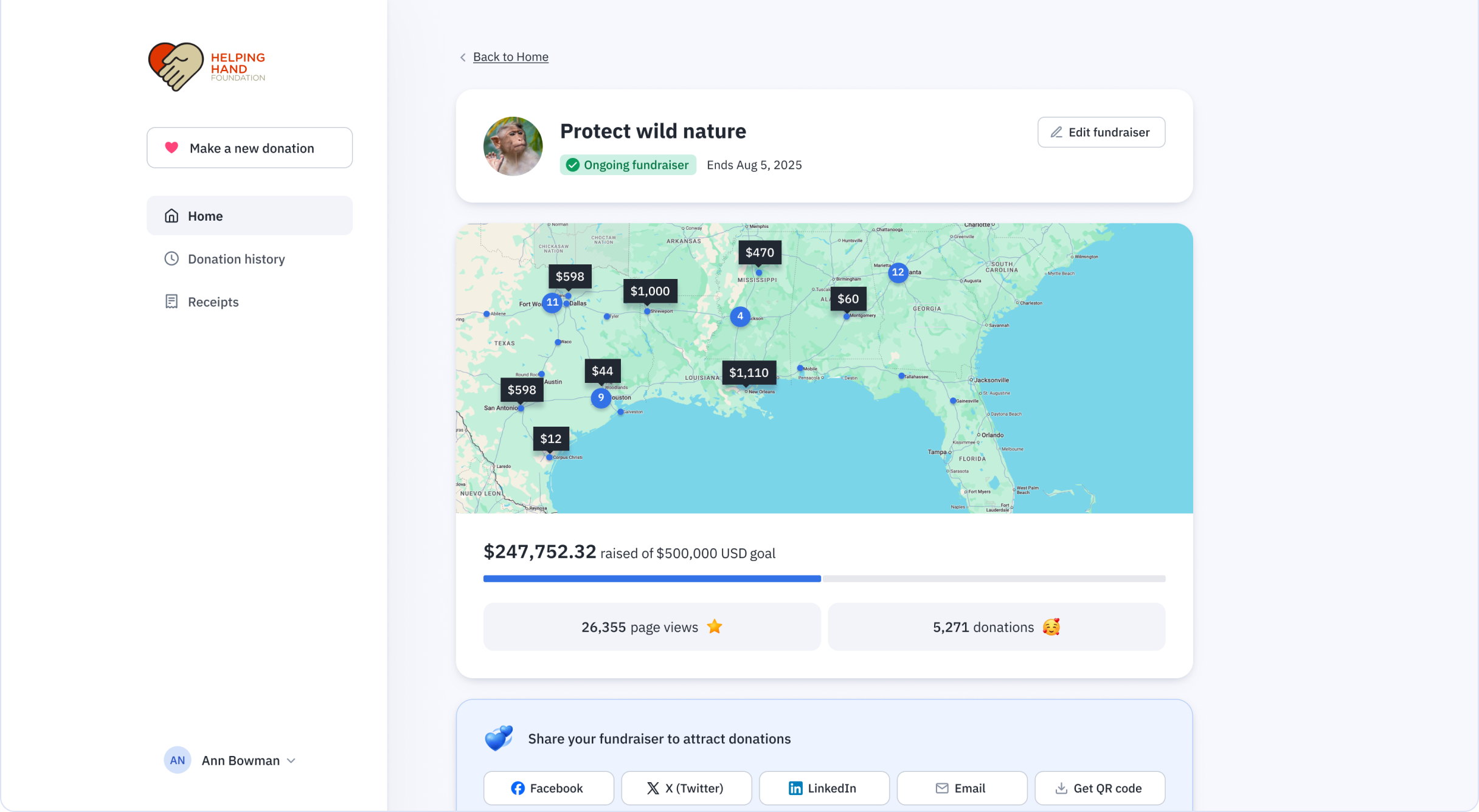Click the fundraising progress bar
Viewport: 1479px width, 812px height.
tap(823, 579)
